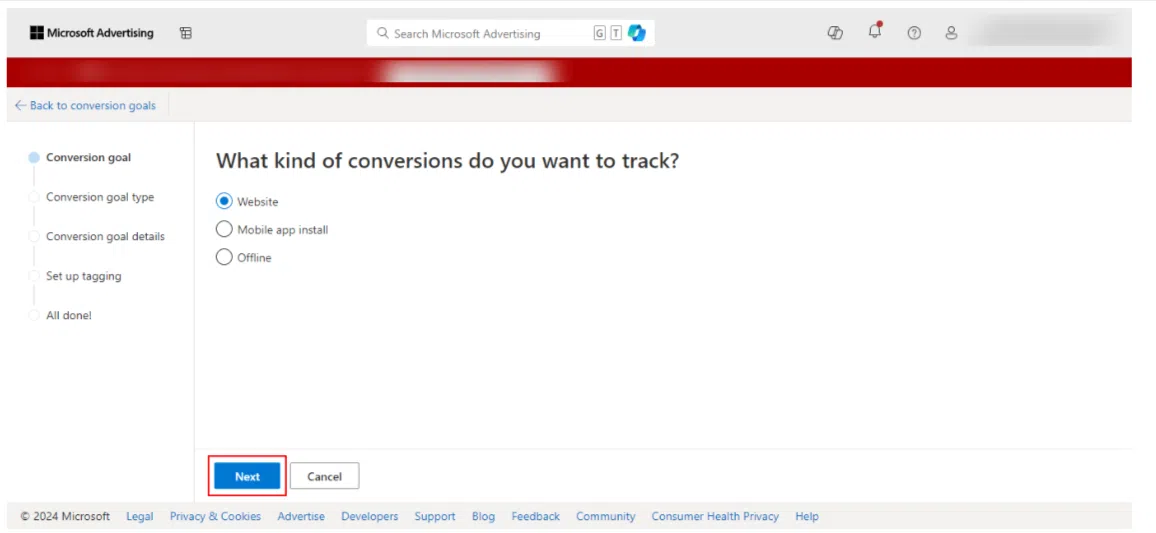The width and height of the screenshot is (1156, 533).
Task: Click the T icon in search box
Action: (616, 33)
